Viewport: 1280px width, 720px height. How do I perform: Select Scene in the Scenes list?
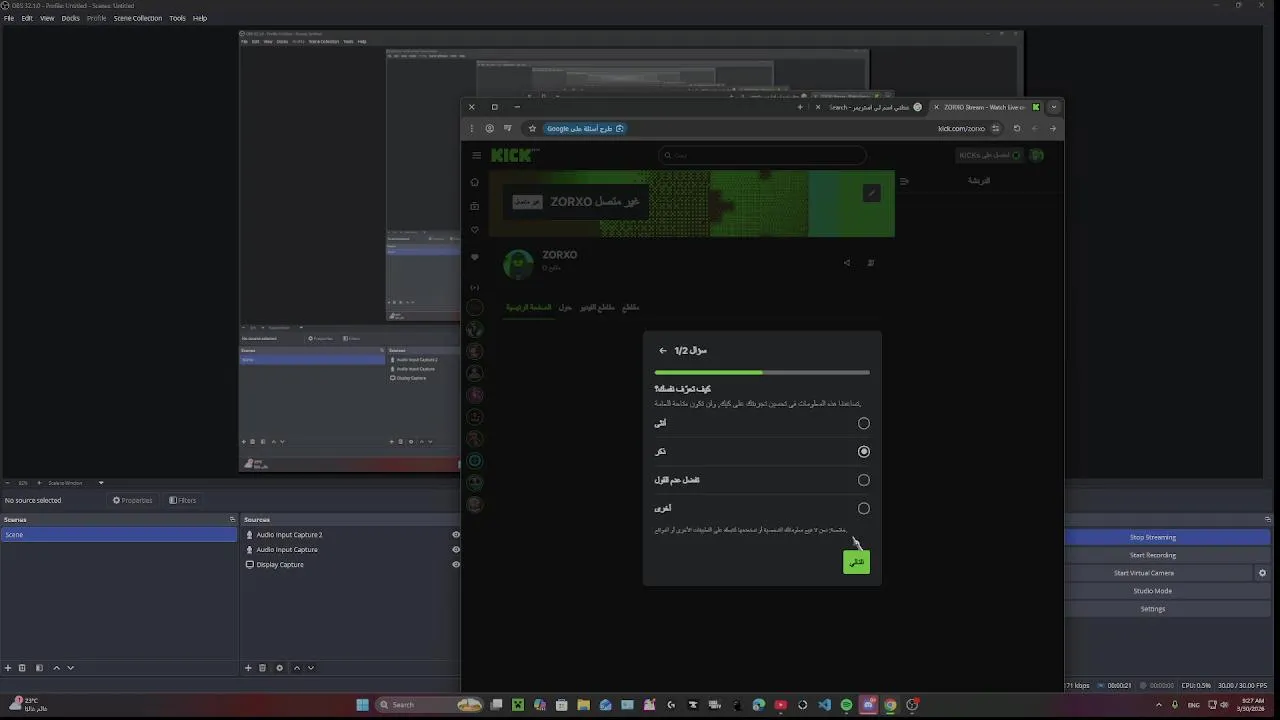pyautogui.click(x=118, y=535)
